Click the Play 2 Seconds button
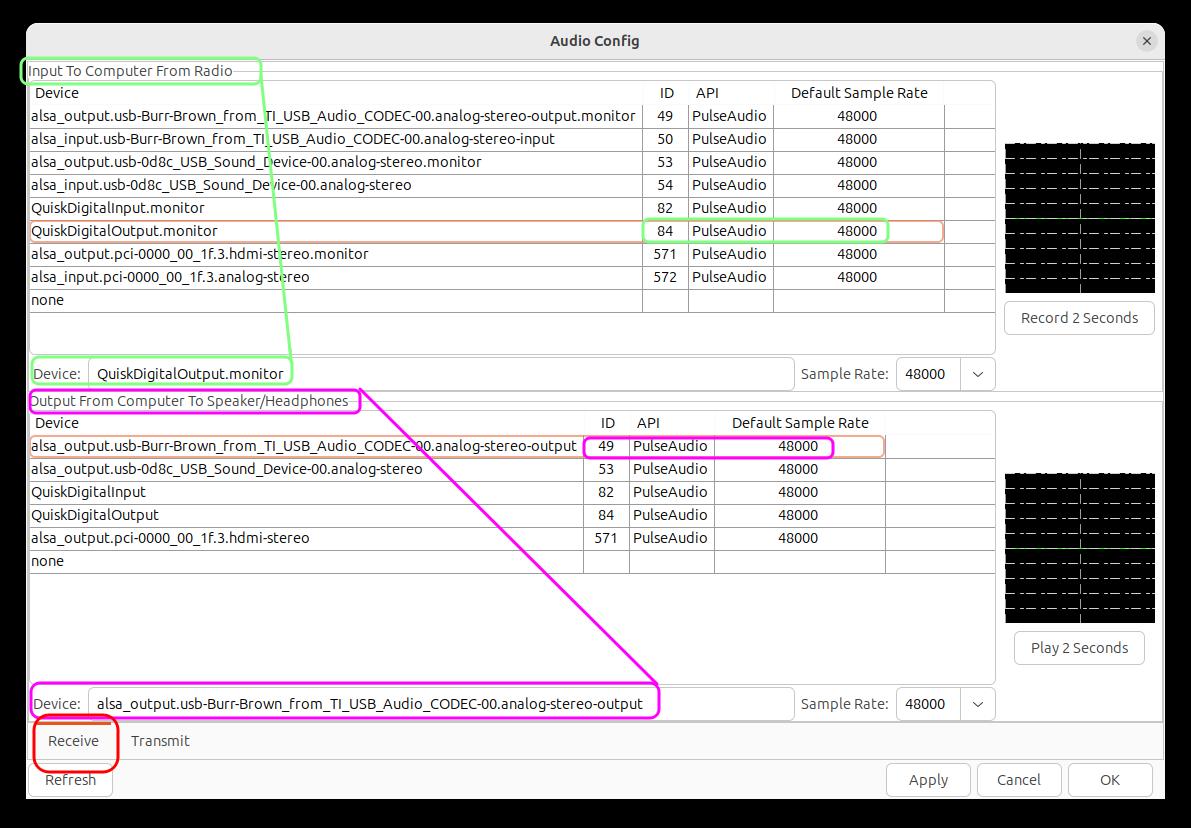1191x828 pixels. pyautogui.click(x=1079, y=648)
